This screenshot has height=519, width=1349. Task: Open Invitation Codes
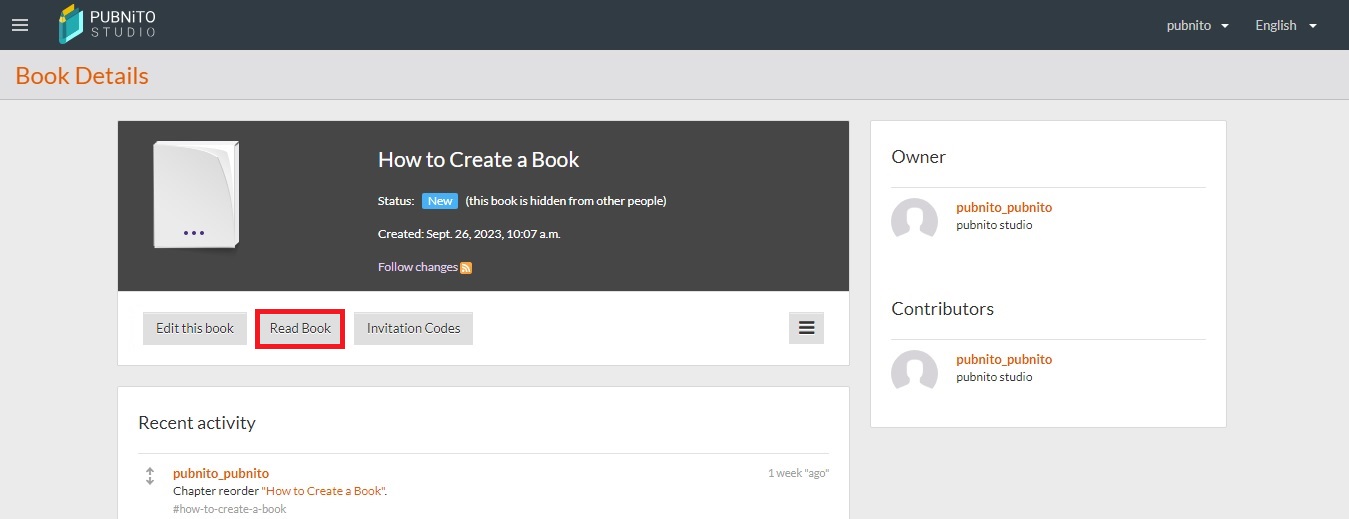point(413,328)
